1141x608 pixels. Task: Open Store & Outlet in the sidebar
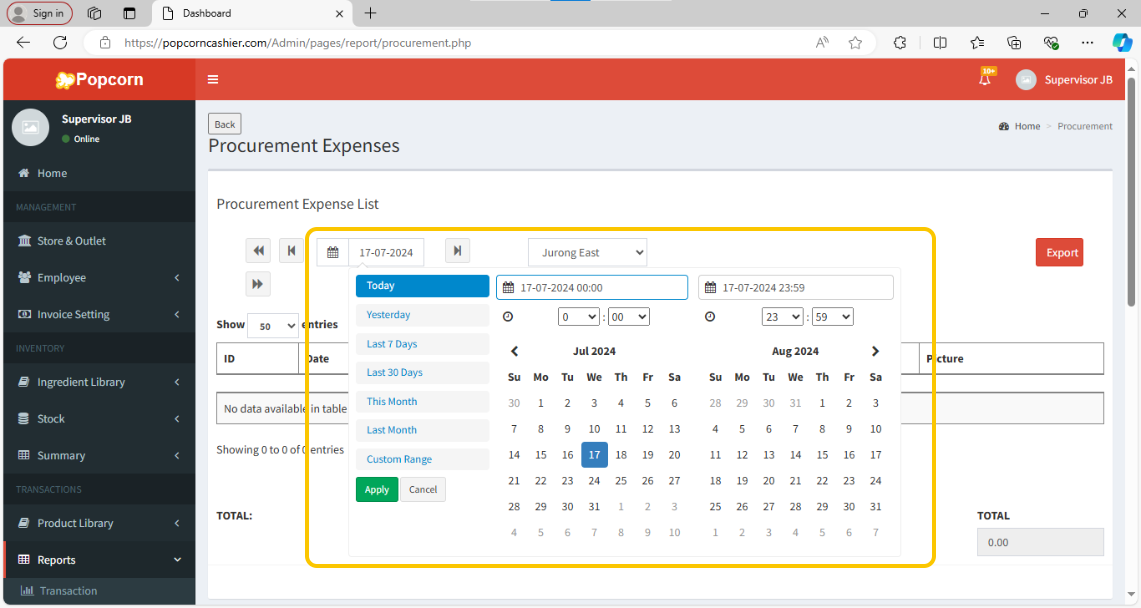click(99, 241)
